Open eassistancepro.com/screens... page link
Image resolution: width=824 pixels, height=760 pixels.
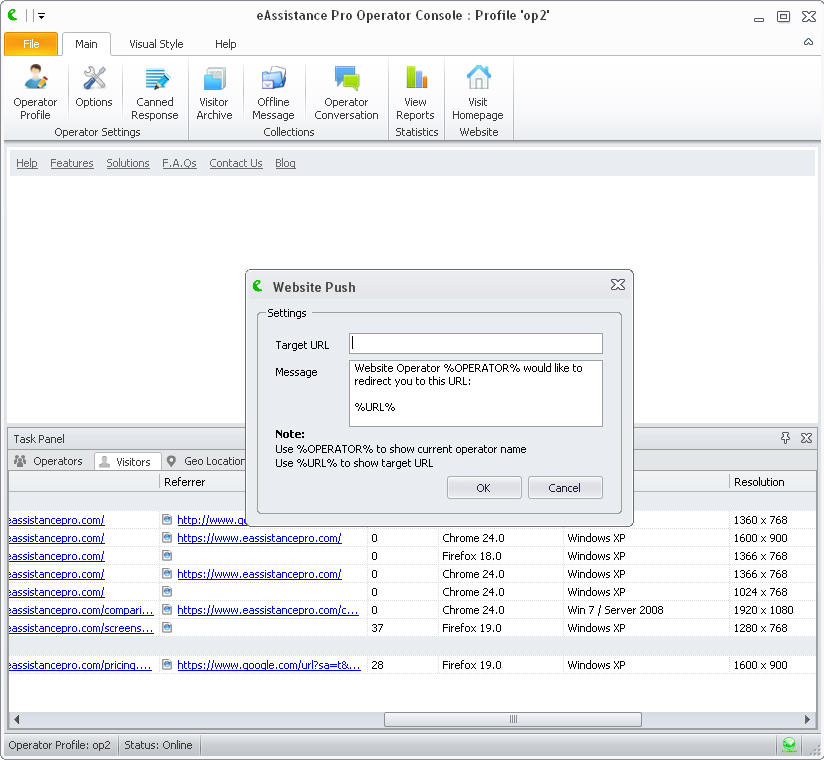[x=81, y=628]
